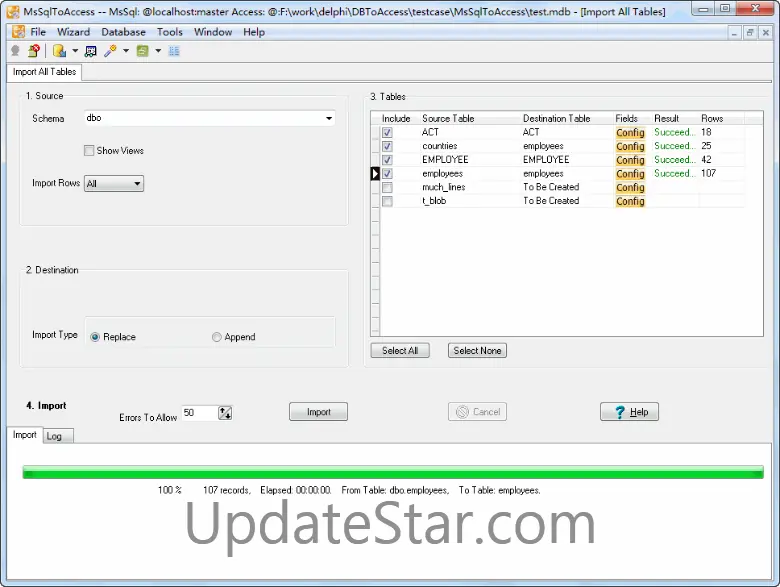Click the Errors To Allow input field

pyautogui.click(x=199, y=412)
